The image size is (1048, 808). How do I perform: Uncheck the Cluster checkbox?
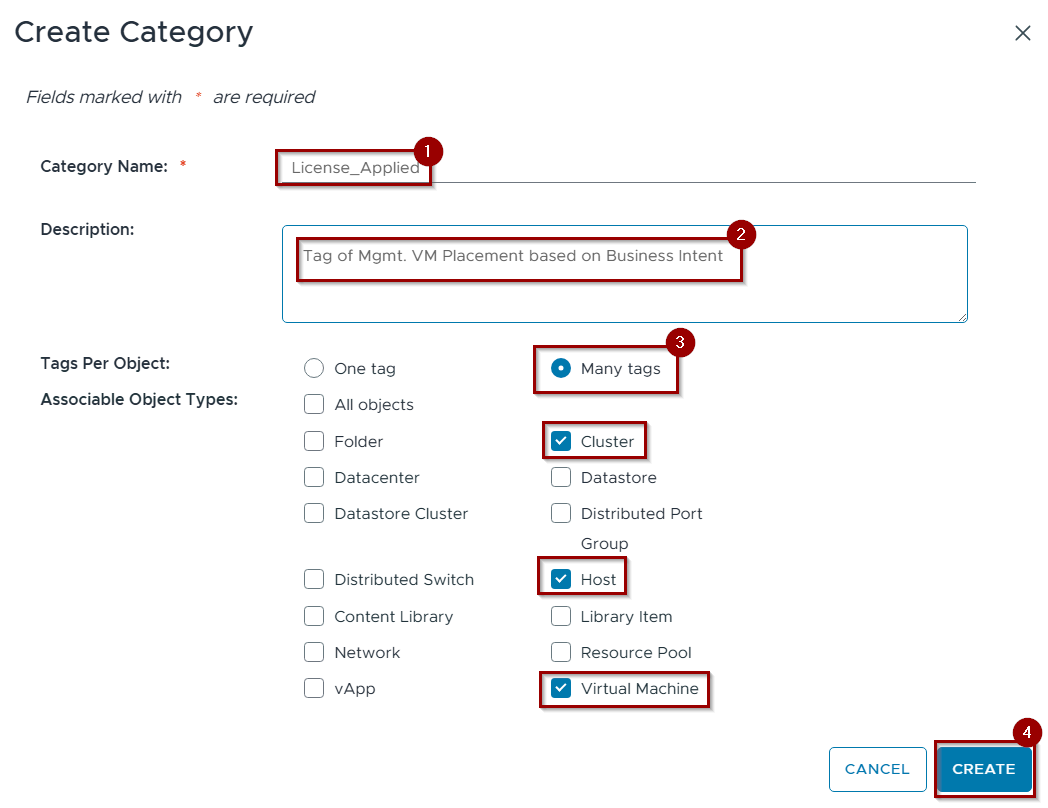(561, 441)
